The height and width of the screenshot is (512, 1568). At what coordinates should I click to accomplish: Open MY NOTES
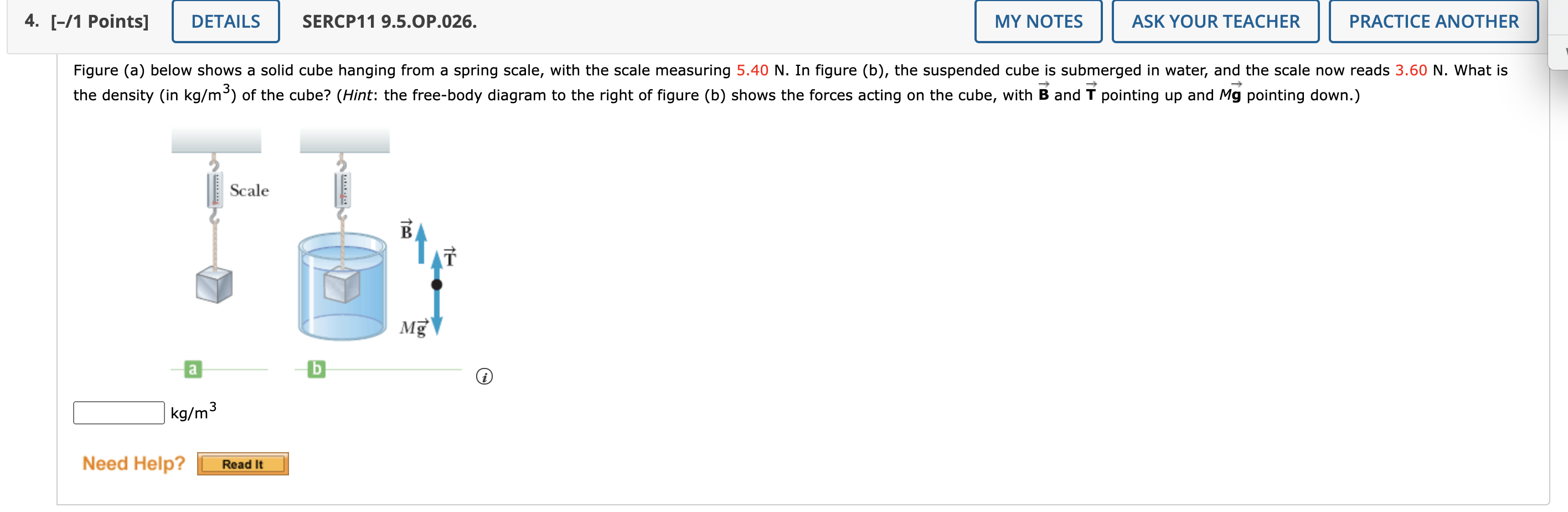tap(1039, 21)
